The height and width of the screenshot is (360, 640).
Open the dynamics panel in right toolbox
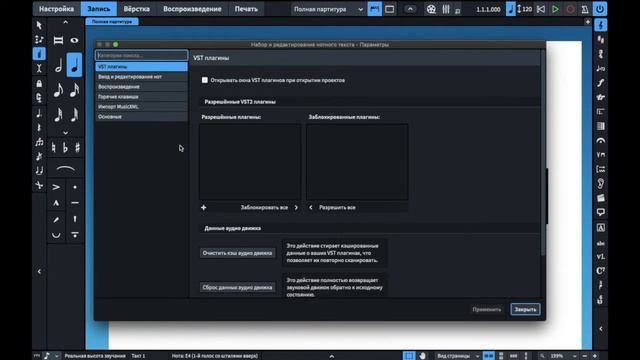coord(600,83)
